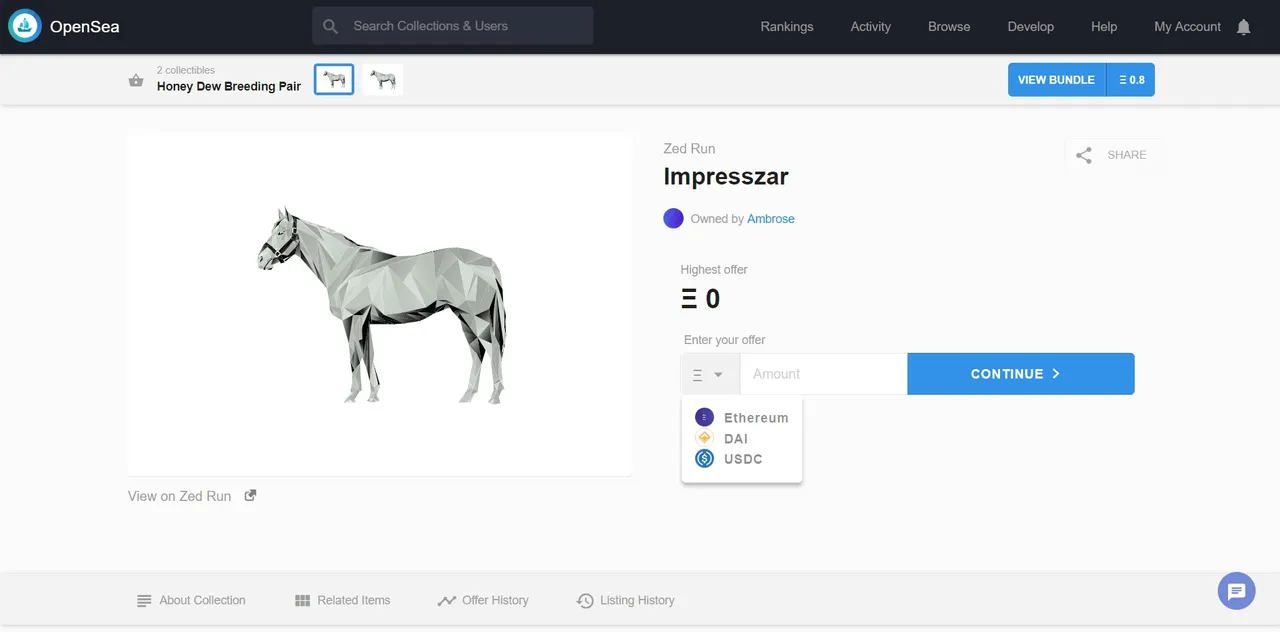Switch to Offer History tab
Image resolution: width=1280 pixels, height=632 pixels.
[x=483, y=601]
